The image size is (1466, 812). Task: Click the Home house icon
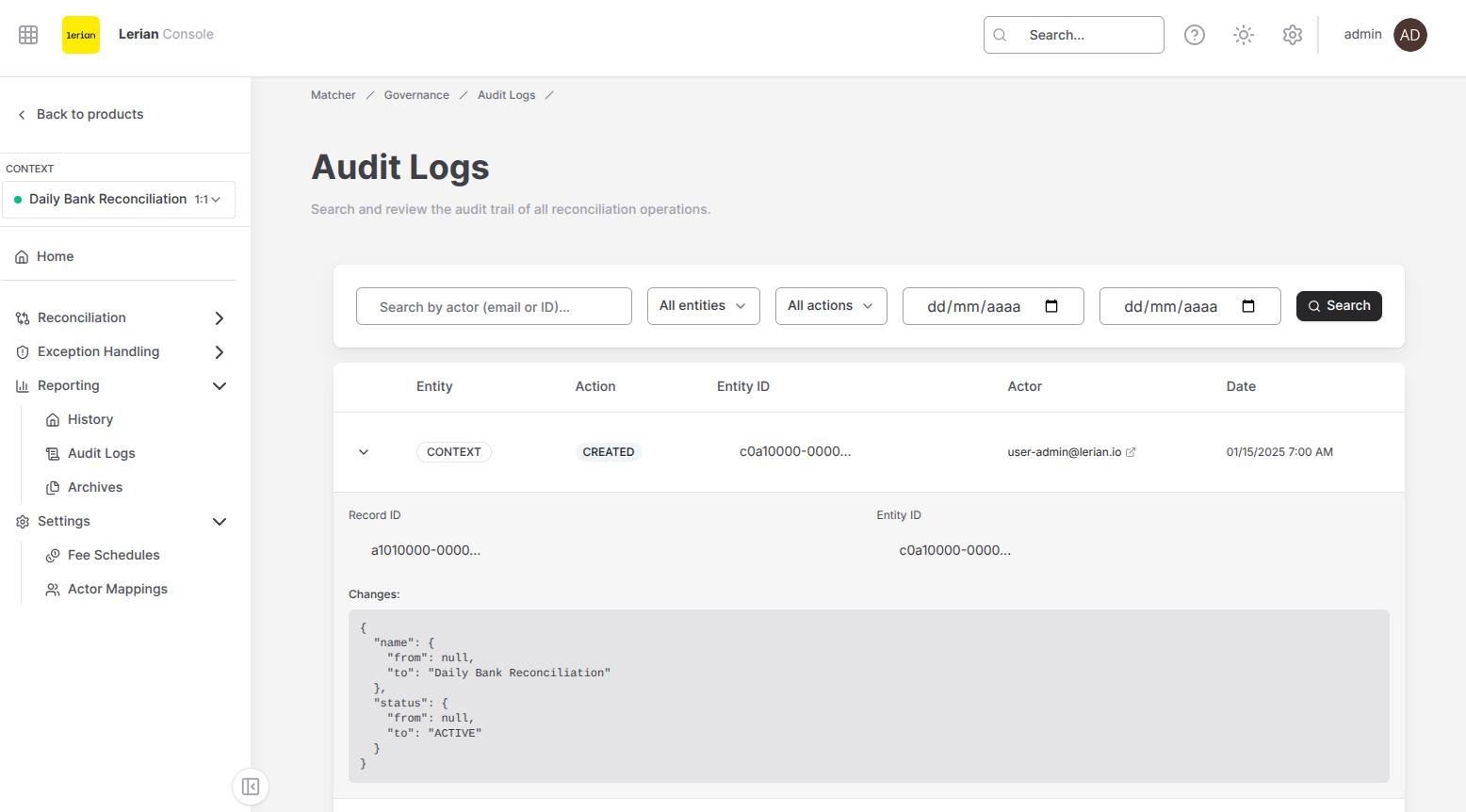(x=22, y=257)
